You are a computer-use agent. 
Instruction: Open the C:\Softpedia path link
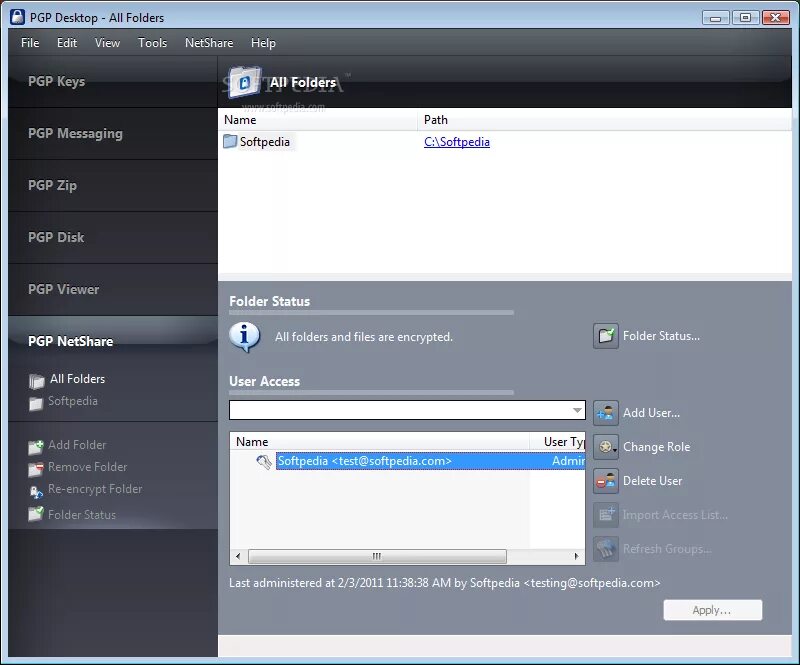(457, 142)
